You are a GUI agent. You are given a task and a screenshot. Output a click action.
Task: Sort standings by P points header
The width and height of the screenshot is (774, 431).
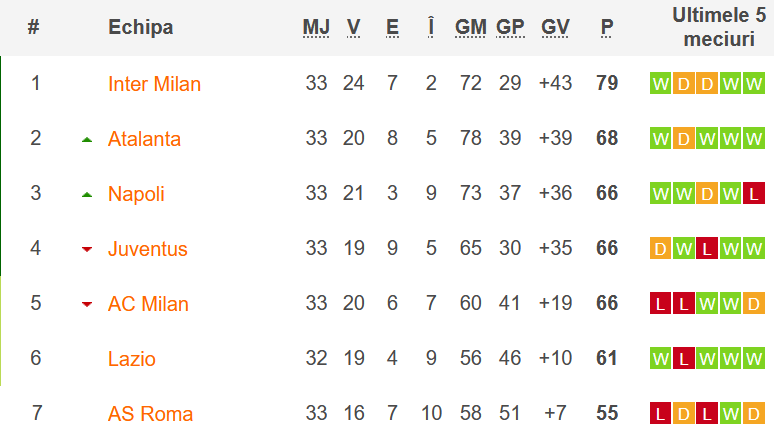coord(607,28)
